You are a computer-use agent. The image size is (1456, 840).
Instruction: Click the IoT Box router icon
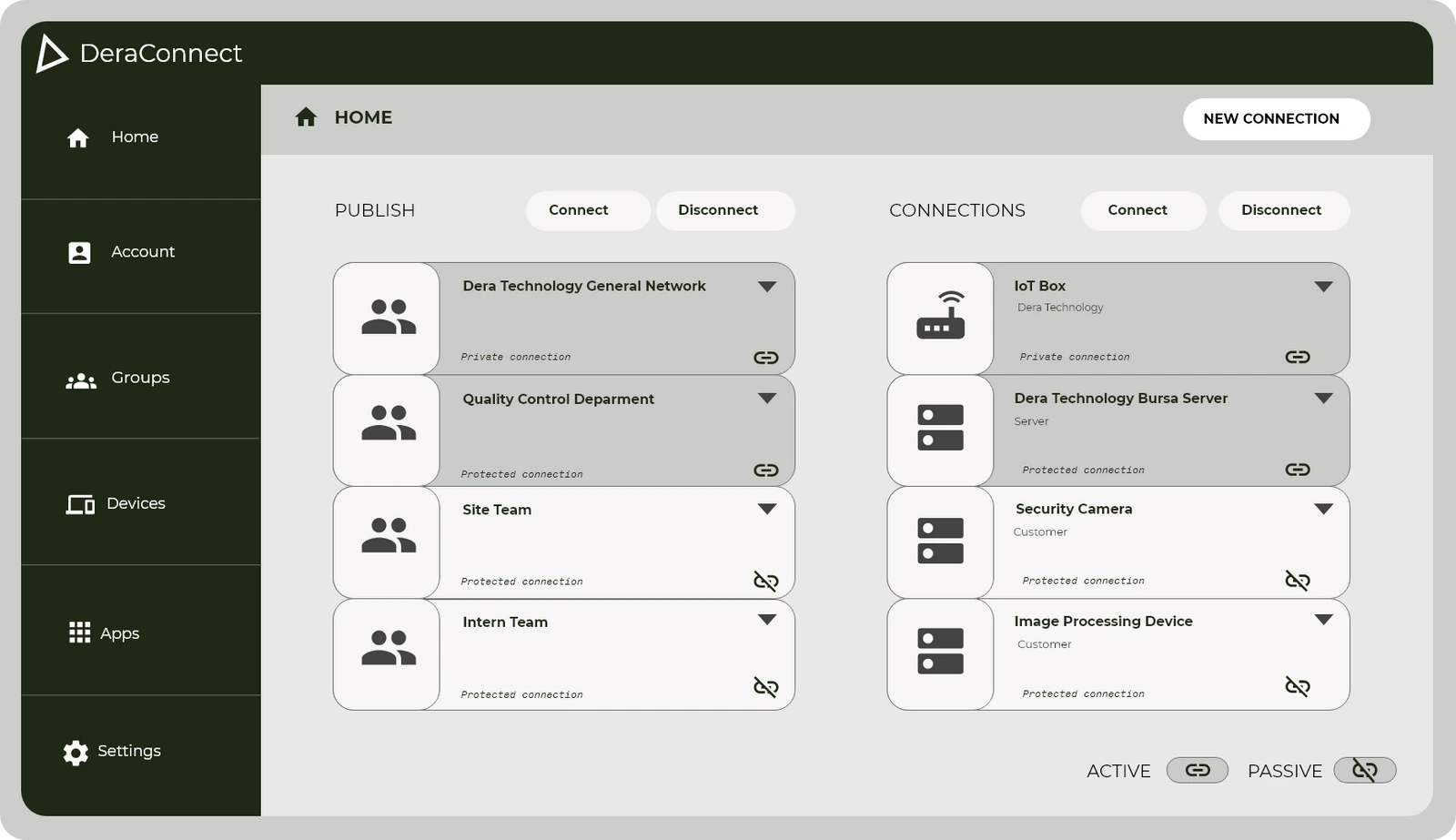(x=940, y=317)
